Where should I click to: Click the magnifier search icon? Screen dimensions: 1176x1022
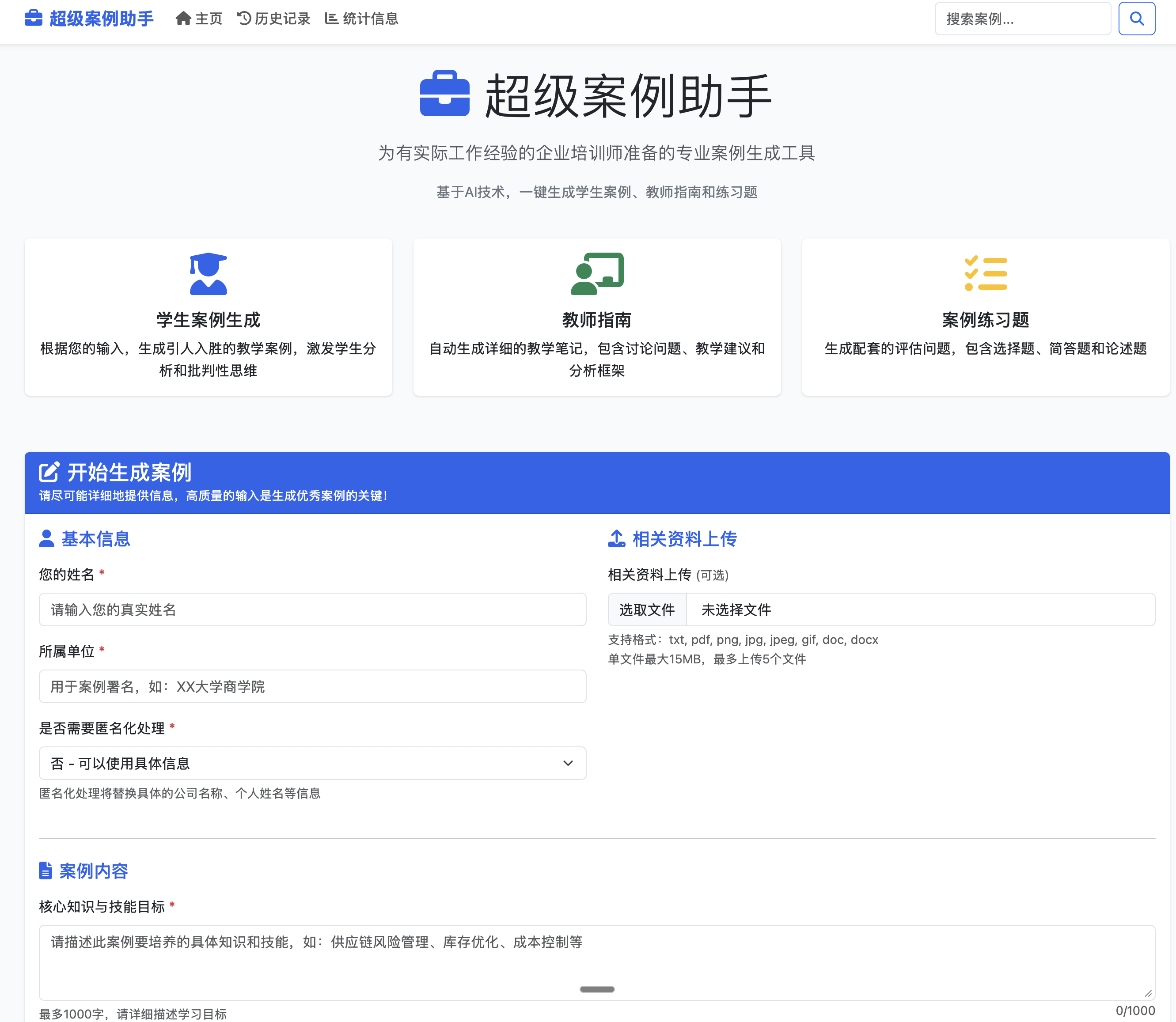click(x=1136, y=18)
